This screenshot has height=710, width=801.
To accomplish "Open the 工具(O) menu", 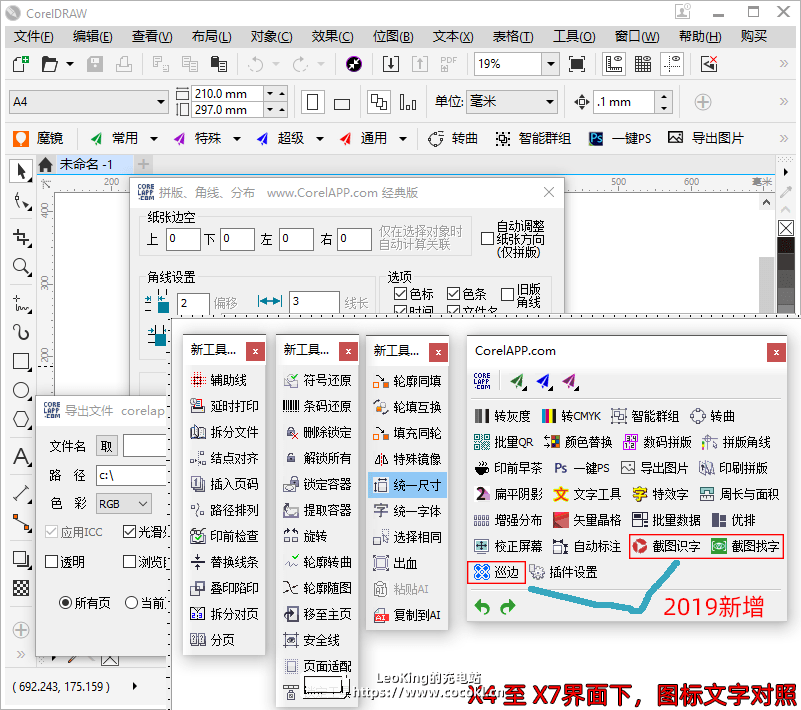I will [x=574, y=36].
